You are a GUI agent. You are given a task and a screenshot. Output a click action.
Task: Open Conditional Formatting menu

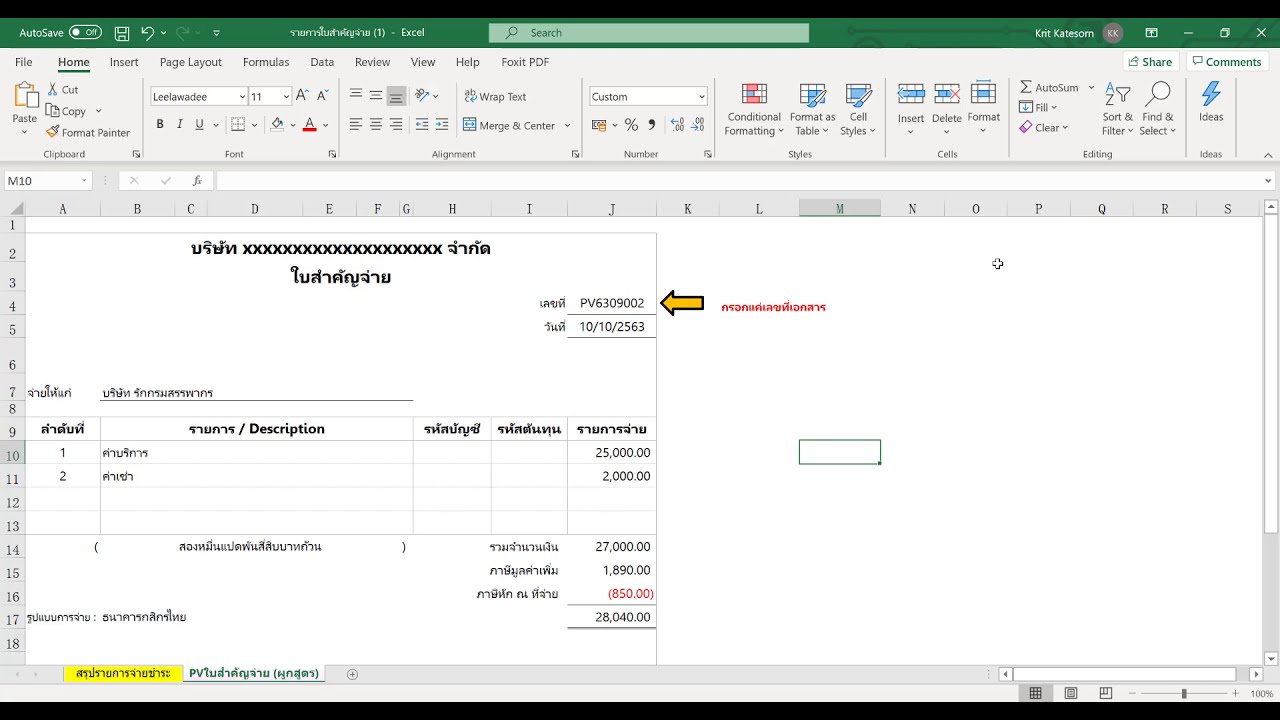[x=754, y=110]
